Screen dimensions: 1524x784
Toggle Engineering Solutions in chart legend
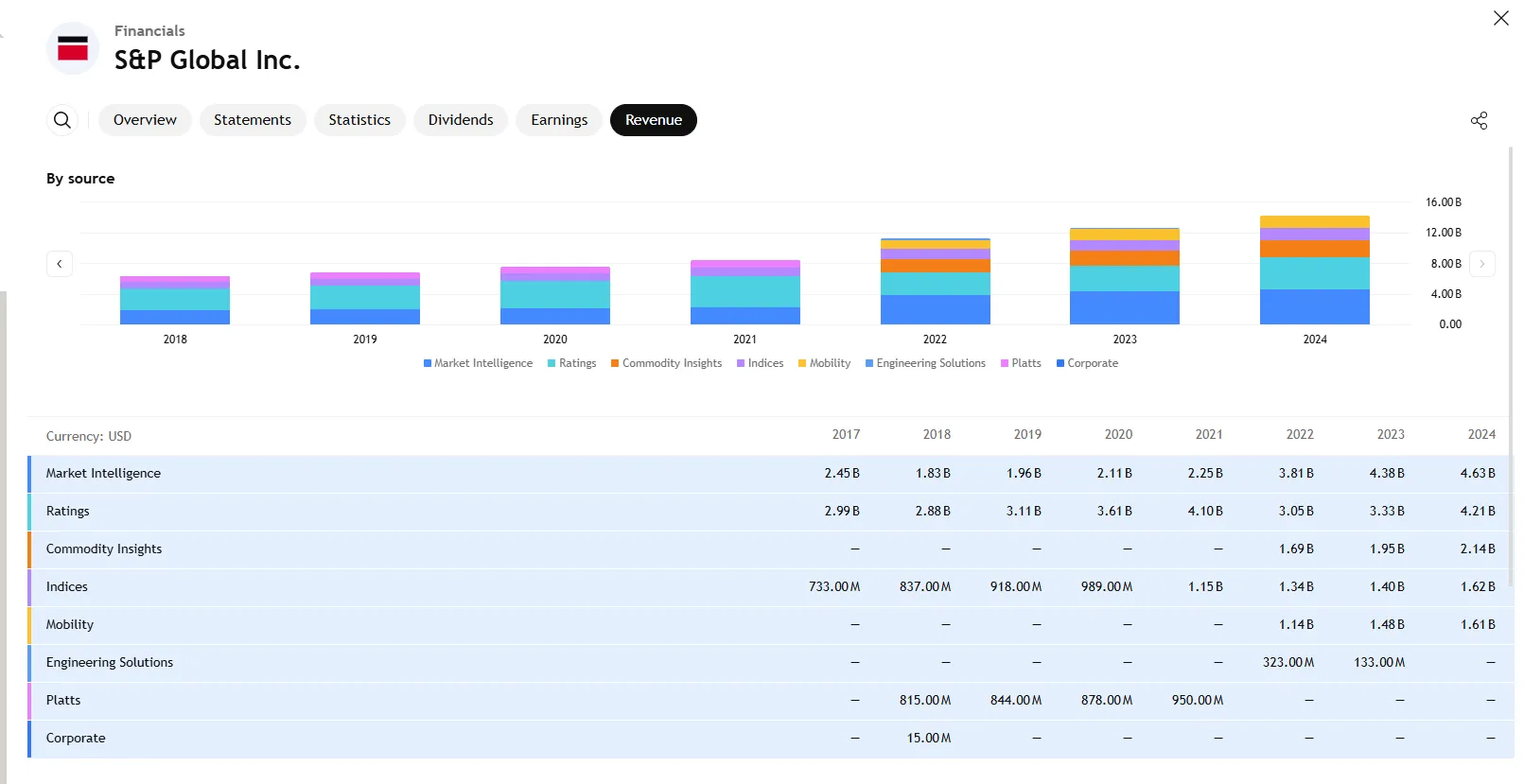coord(925,363)
